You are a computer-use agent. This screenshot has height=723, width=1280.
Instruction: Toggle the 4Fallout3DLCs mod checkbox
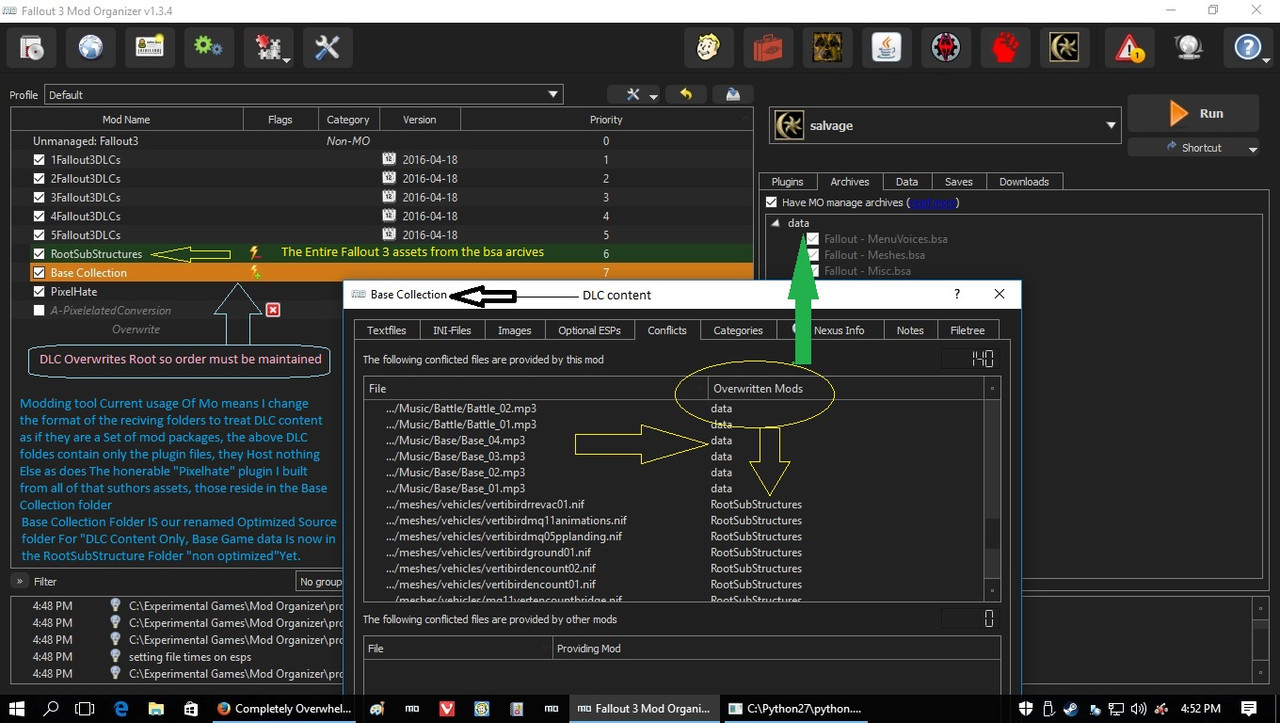(x=39, y=216)
